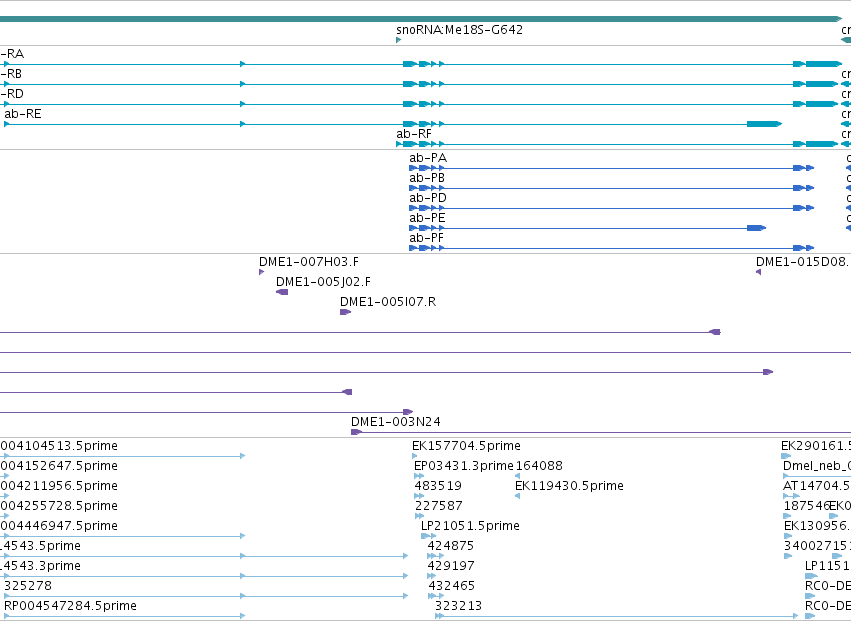Select the small arrow glyph under snoRNA:Me18S-G642
Screen dimensions: 851x621
point(399,40)
